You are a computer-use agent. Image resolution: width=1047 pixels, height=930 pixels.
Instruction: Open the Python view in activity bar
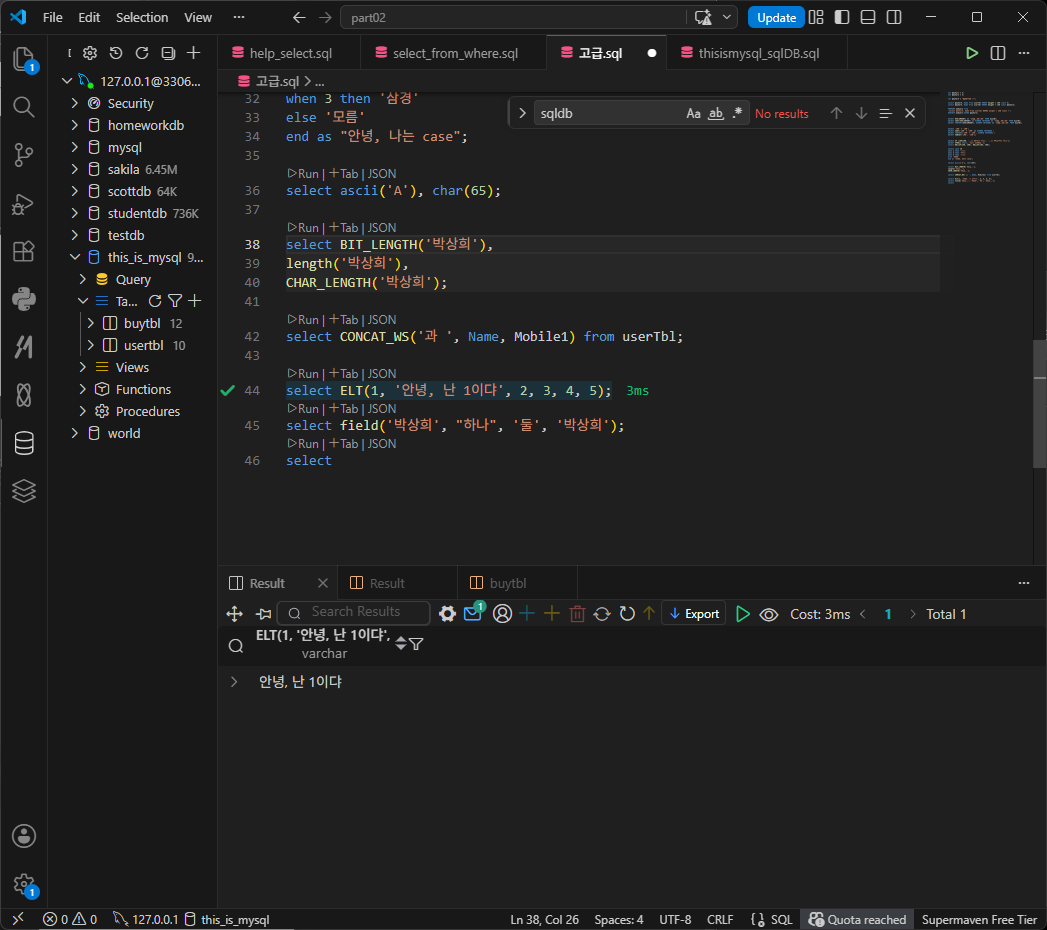point(24,299)
